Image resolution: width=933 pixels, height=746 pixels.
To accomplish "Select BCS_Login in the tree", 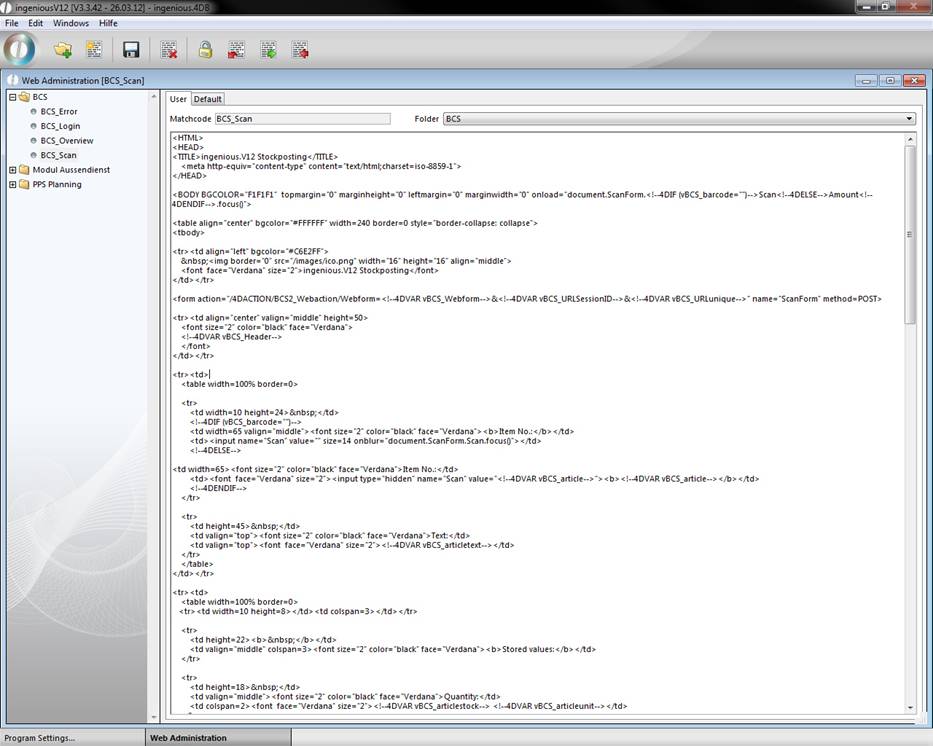I will (60, 126).
